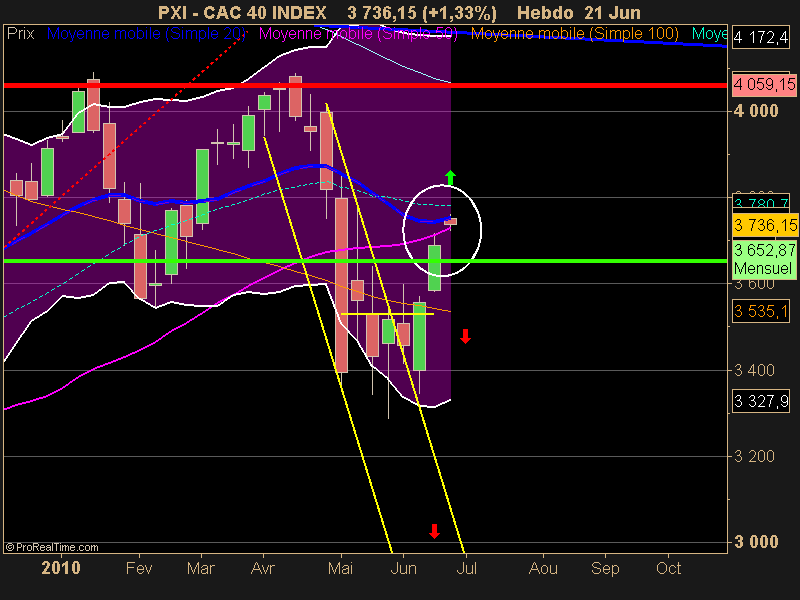This screenshot has height=600, width=800.
Task: Click the green 3 652,87 Mensuel label
Action: [x=764, y=259]
